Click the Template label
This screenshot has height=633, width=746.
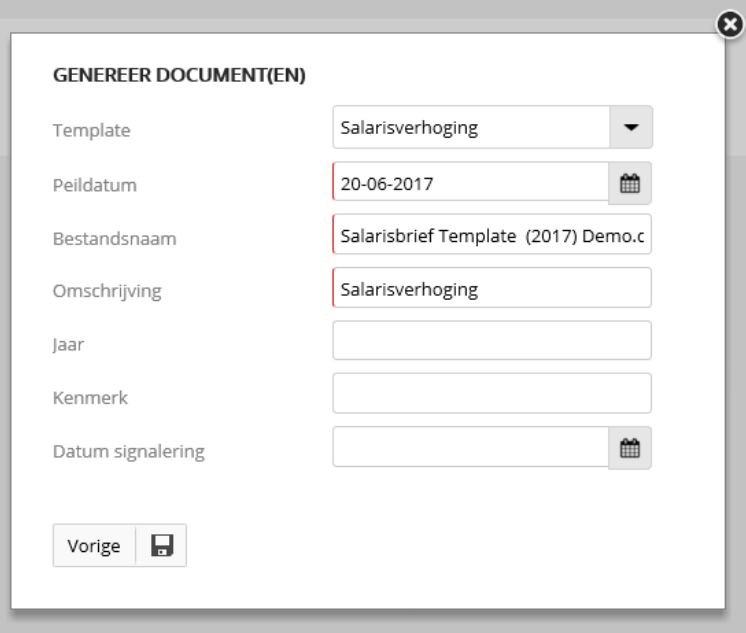pyautogui.click(x=91, y=130)
